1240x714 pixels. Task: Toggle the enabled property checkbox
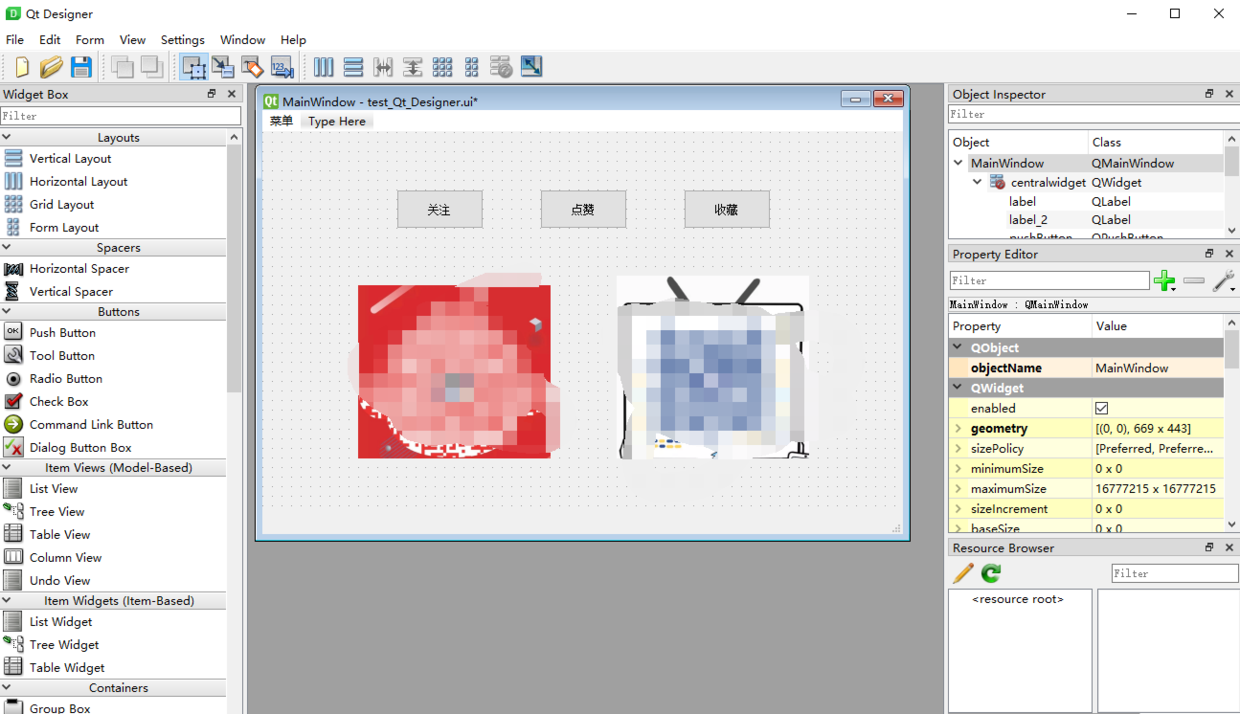click(x=1101, y=408)
